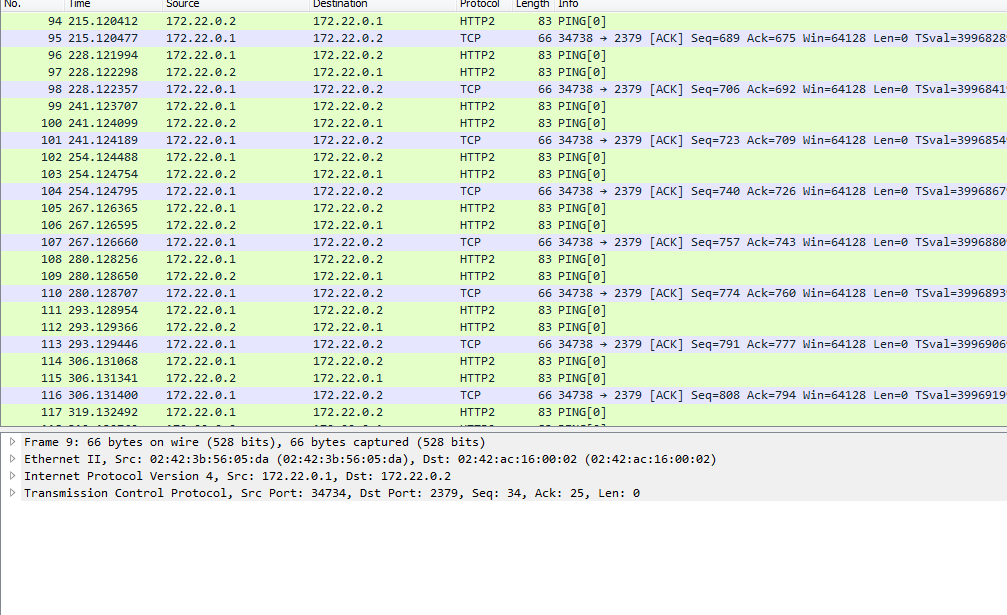Screen dimensions: 1007x615
Task: Select packet 98 with Seq=706 Ack=692
Action: (x=504, y=89)
